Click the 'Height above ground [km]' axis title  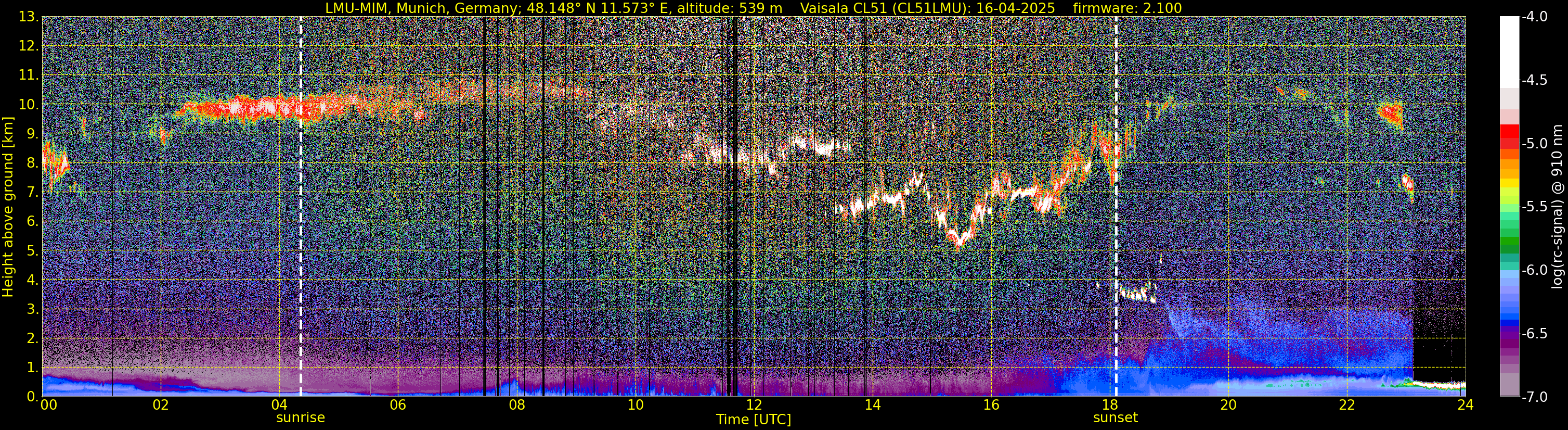(8, 206)
